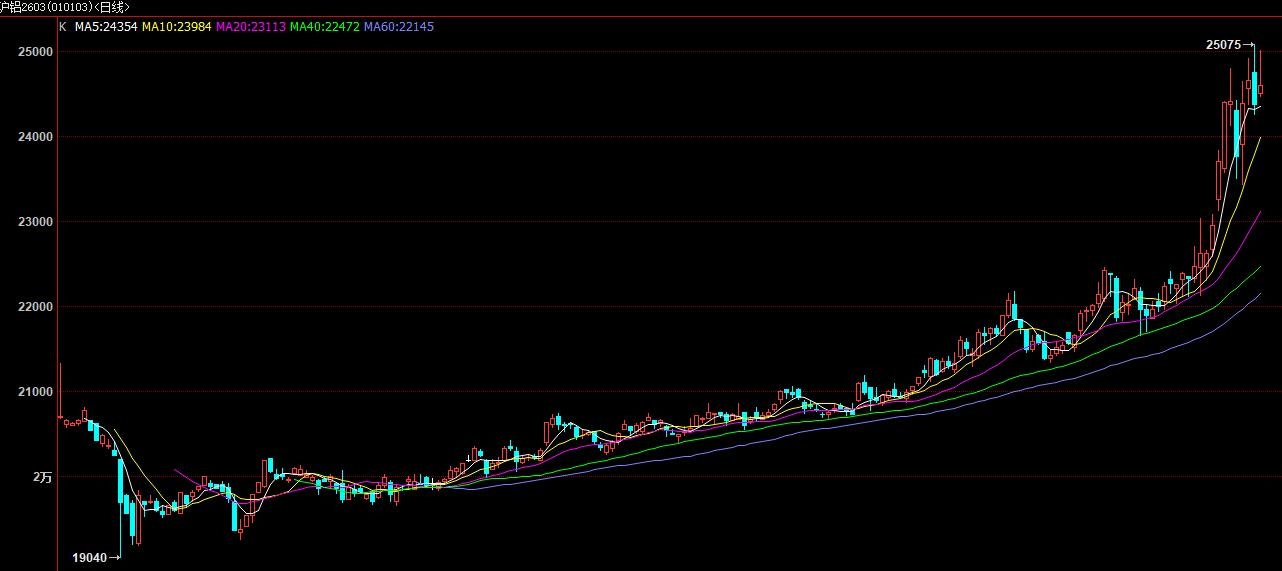Select the MA5:24354 white legend label

click(x=106, y=26)
